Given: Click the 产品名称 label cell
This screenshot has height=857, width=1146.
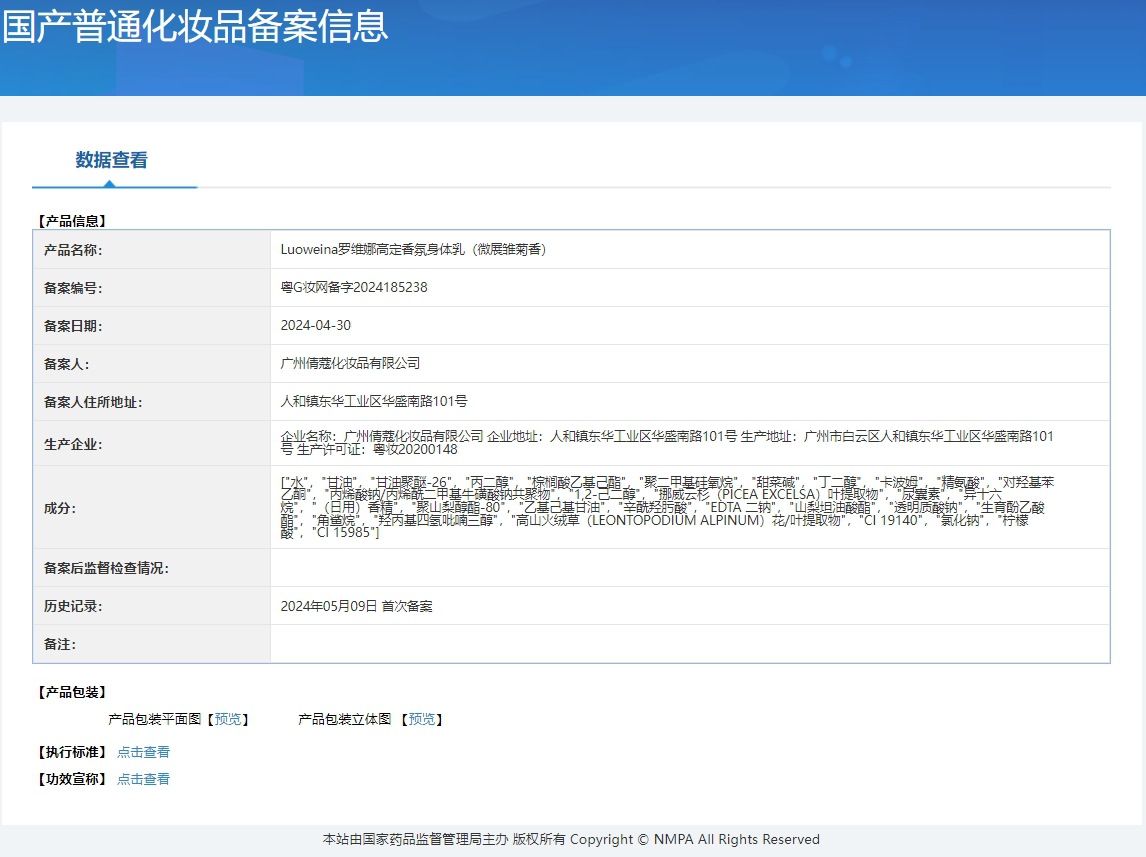Looking at the screenshot, I should click(152, 250).
